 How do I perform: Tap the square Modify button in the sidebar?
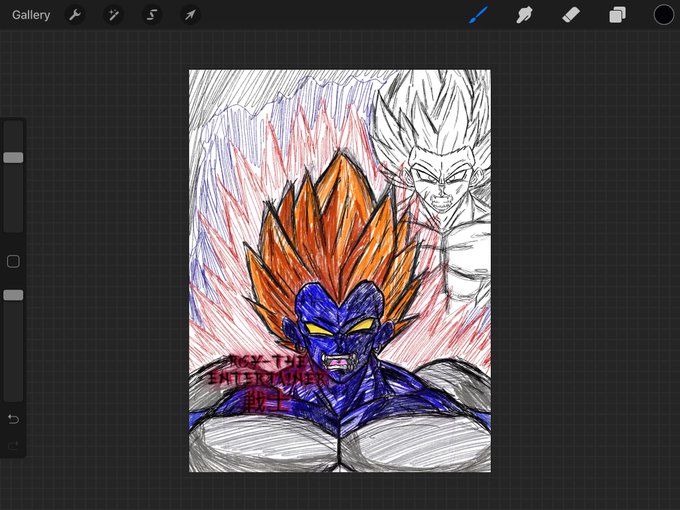click(x=13, y=262)
